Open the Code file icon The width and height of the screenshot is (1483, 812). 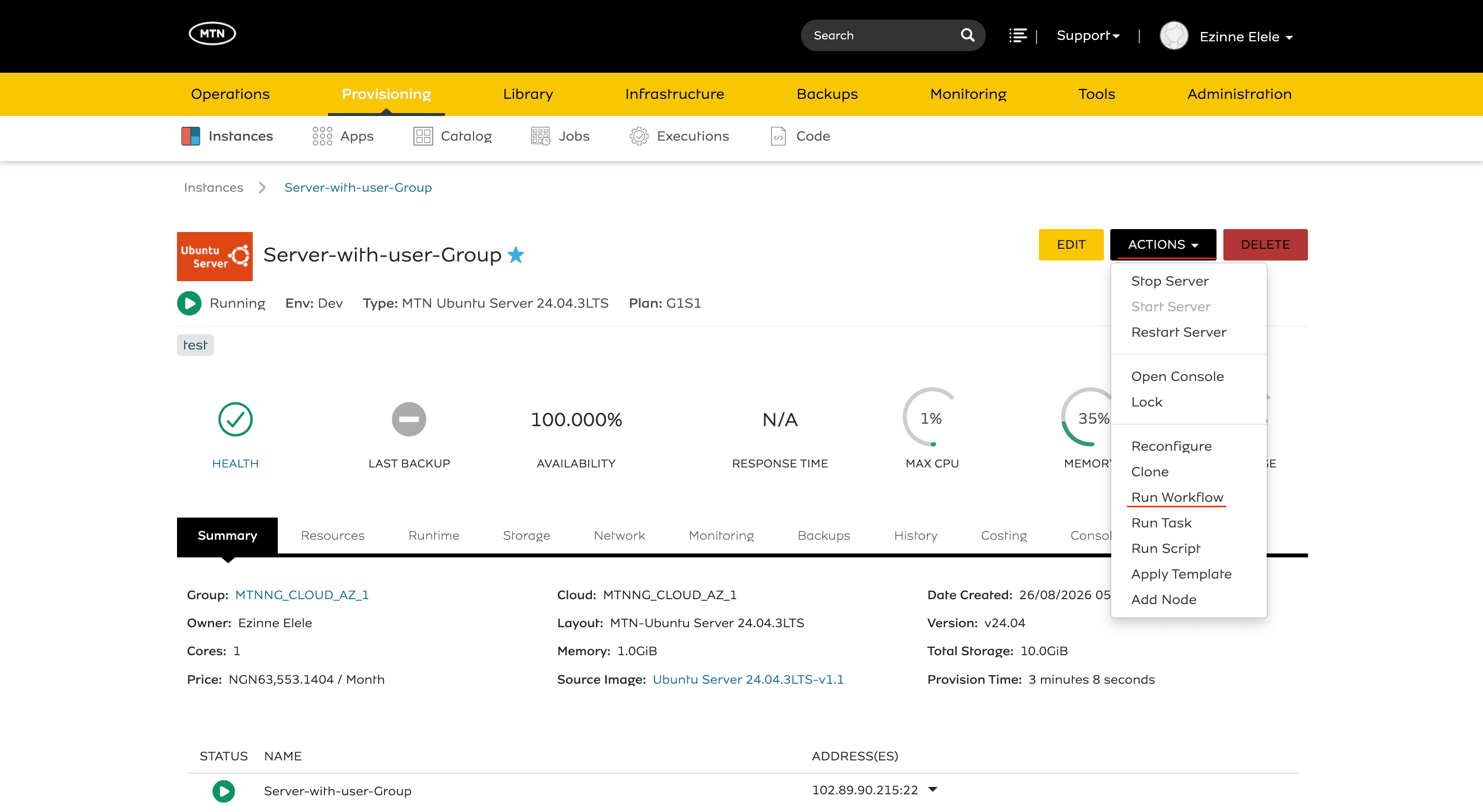778,136
